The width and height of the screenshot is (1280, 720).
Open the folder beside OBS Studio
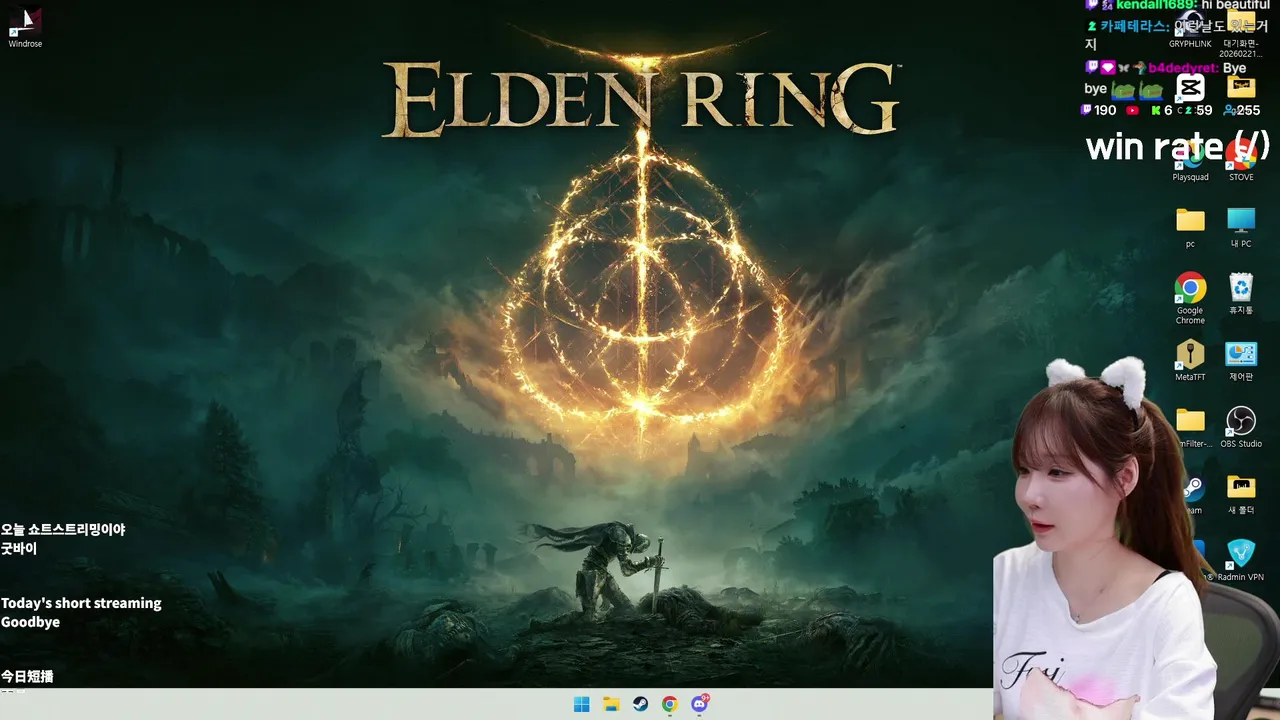pos(1191,427)
